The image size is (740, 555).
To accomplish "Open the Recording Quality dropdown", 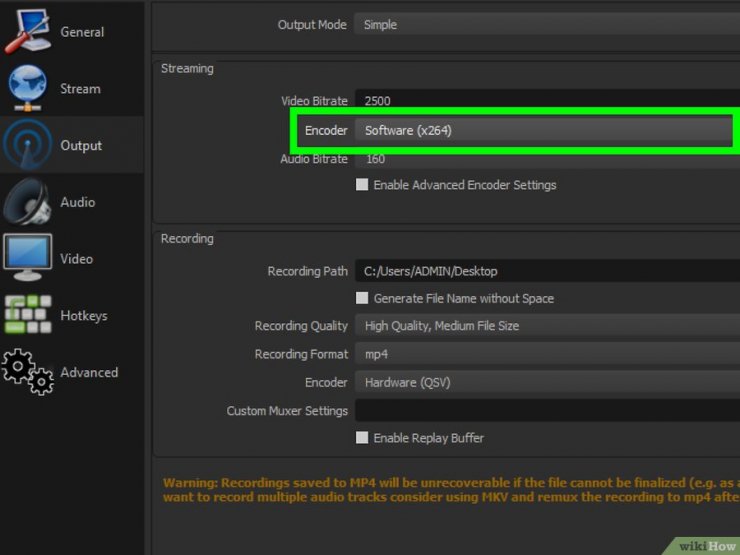I will click(x=547, y=326).
